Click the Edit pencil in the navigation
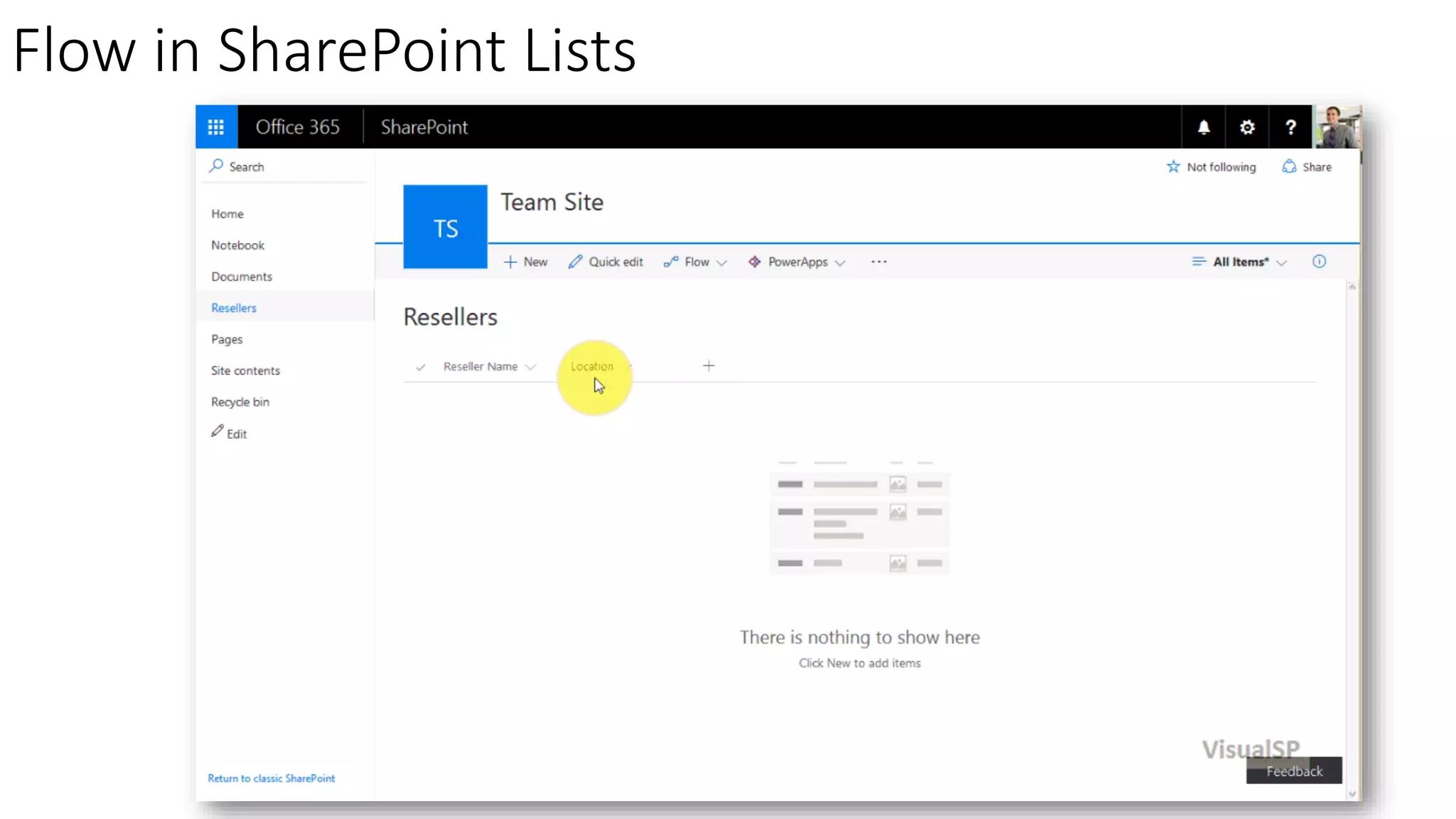The image size is (1456, 819). click(x=218, y=431)
